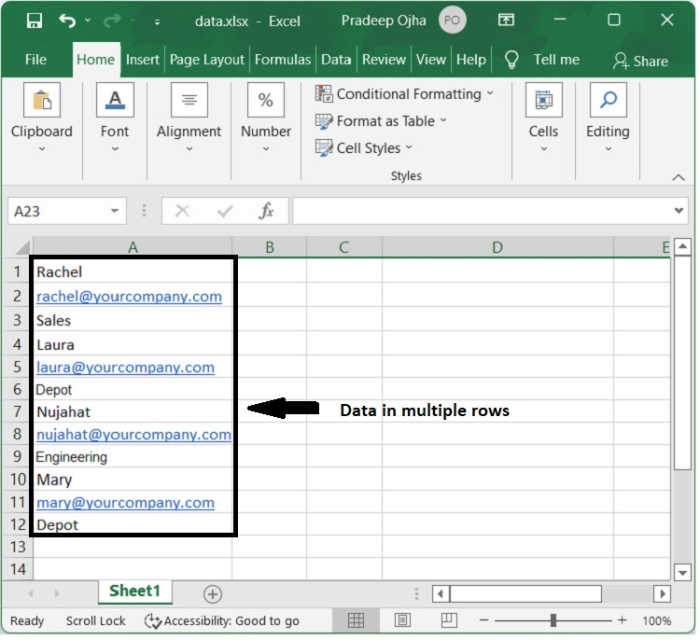Image resolution: width=700 pixels, height=640 pixels.
Task: Open the Clipboard paste icon group
Action: tap(42, 100)
